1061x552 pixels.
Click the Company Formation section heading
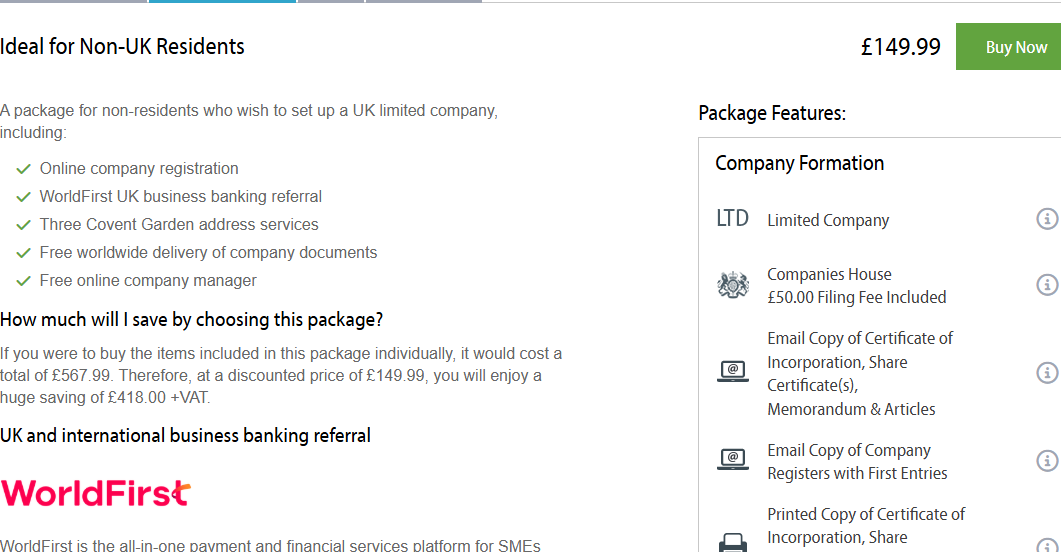[x=799, y=163]
